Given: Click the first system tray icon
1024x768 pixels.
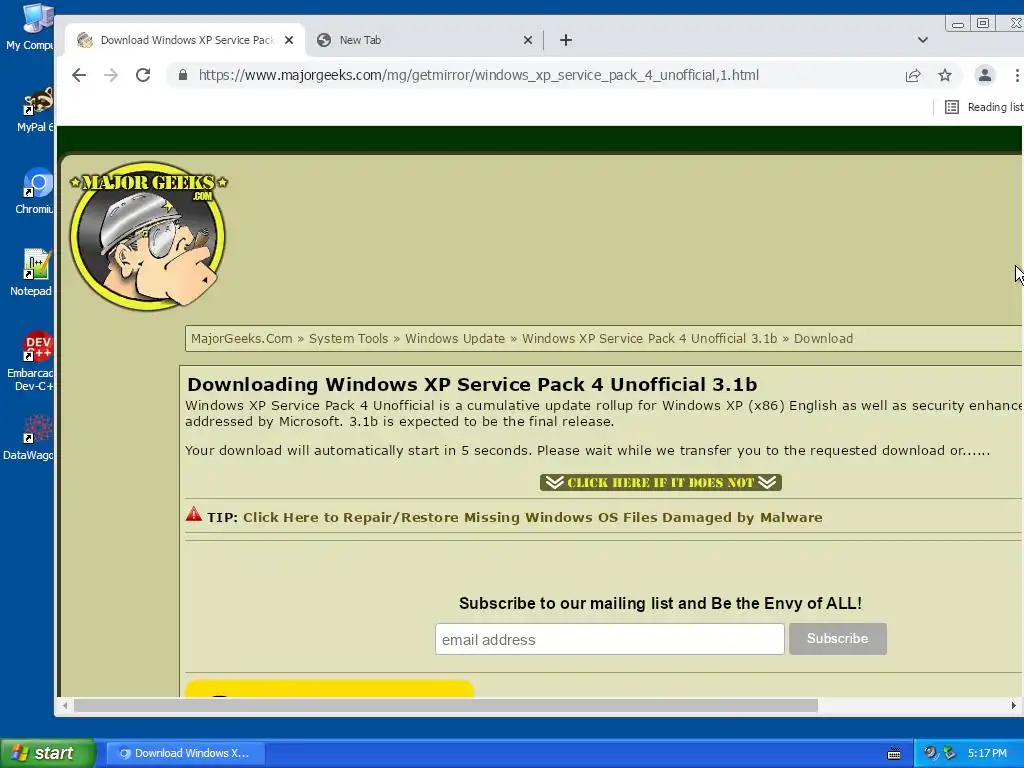Looking at the screenshot, I should point(930,753).
